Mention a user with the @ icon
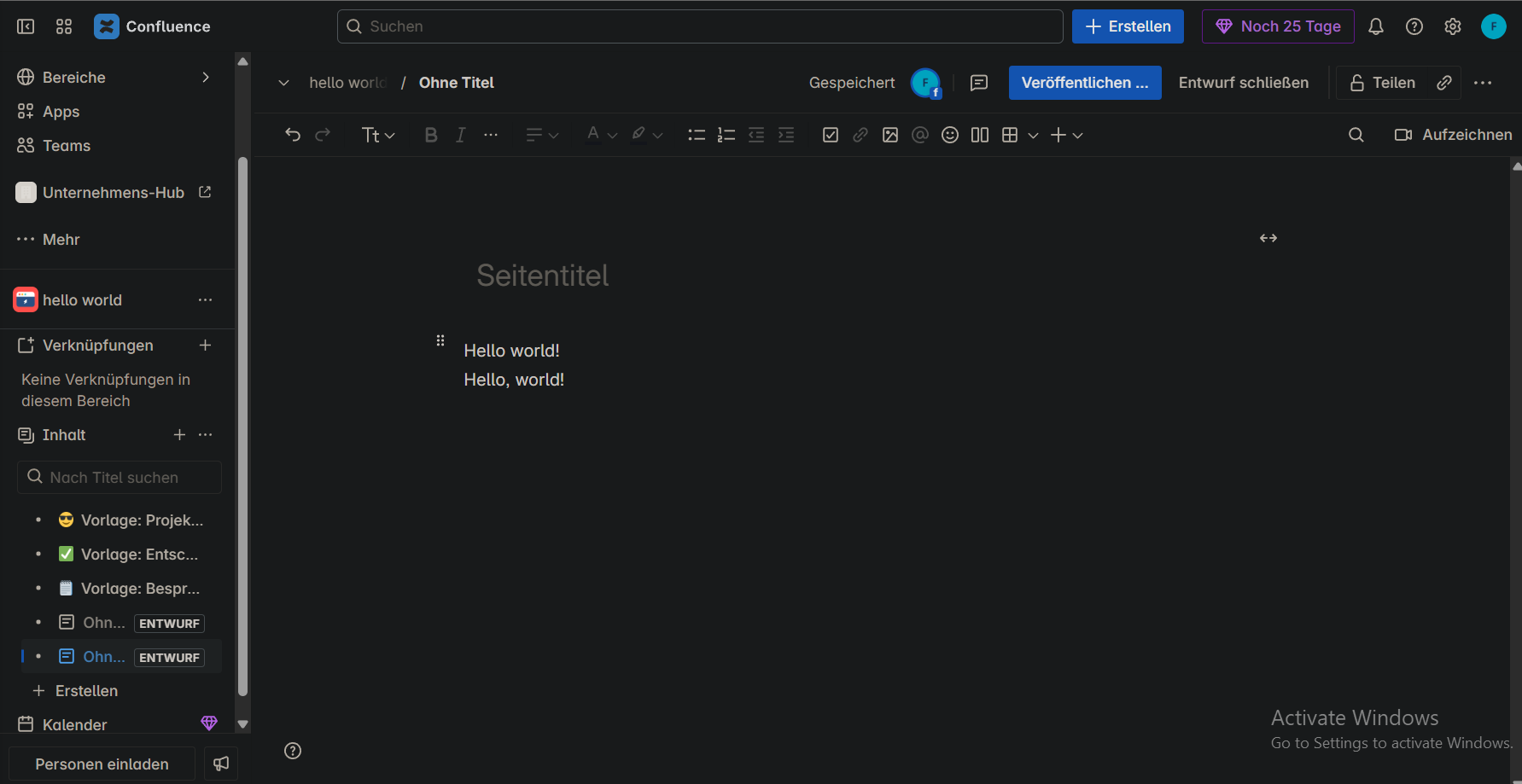The width and height of the screenshot is (1522, 784). [x=919, y=134]
